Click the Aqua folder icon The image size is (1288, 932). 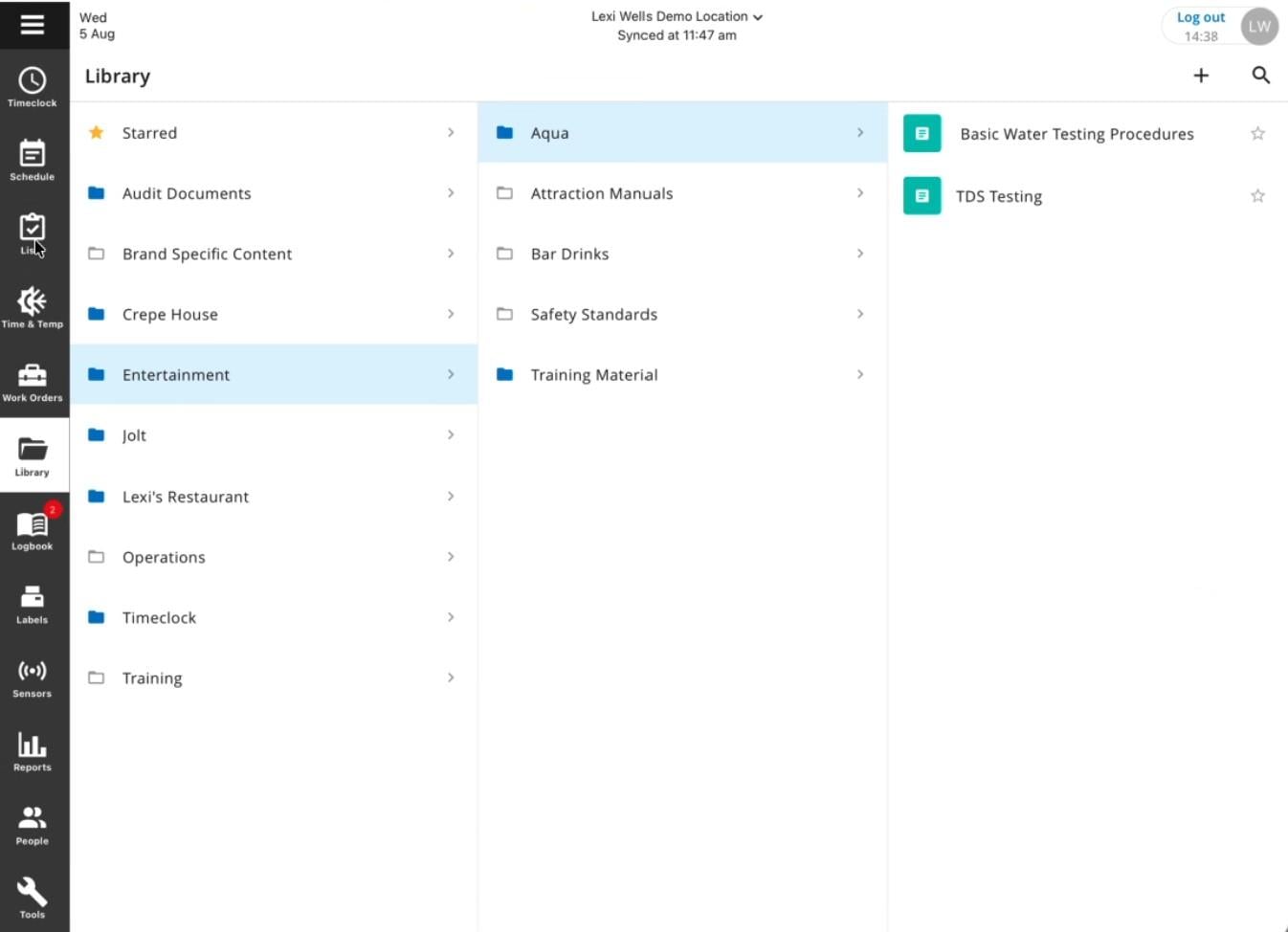point(504,133)
